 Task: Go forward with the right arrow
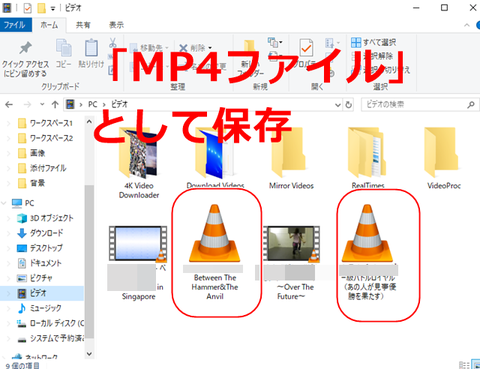(x=27, y=105)
